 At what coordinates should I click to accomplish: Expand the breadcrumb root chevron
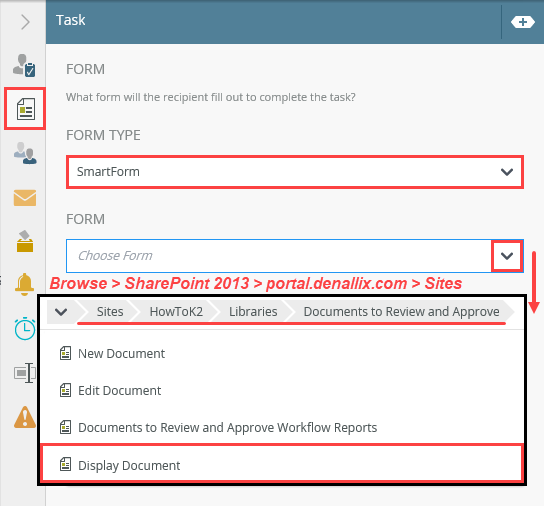coord(61,312)
